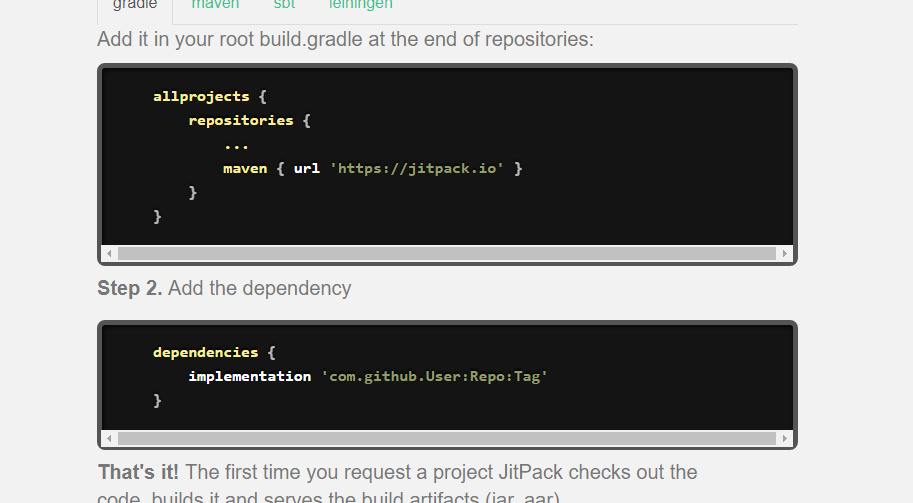The height and width of the screenshot is (503, 913).
Task: Click the allprojects keyword in code
Action: pyautogui.click(x=201, y=96)
